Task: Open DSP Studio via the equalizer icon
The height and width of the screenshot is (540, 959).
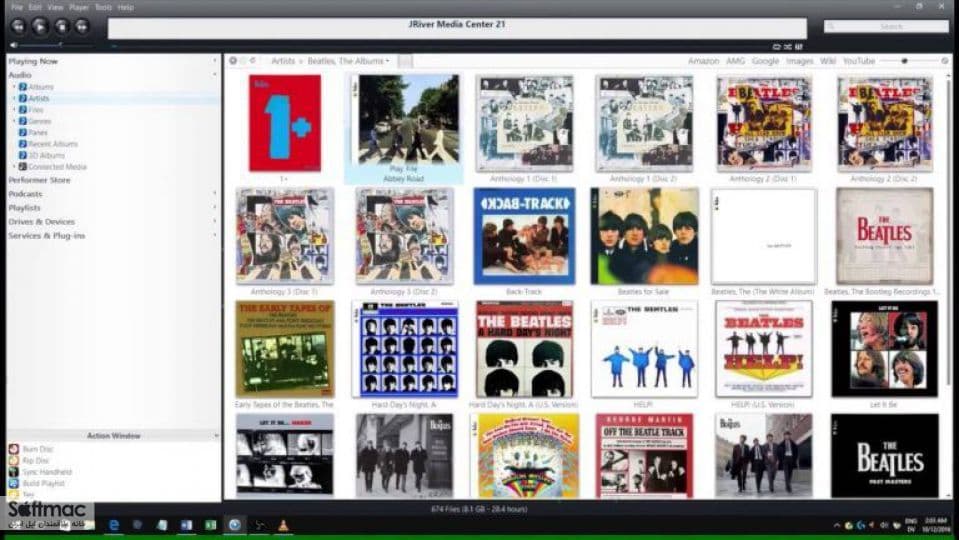Action: point(799,46)
